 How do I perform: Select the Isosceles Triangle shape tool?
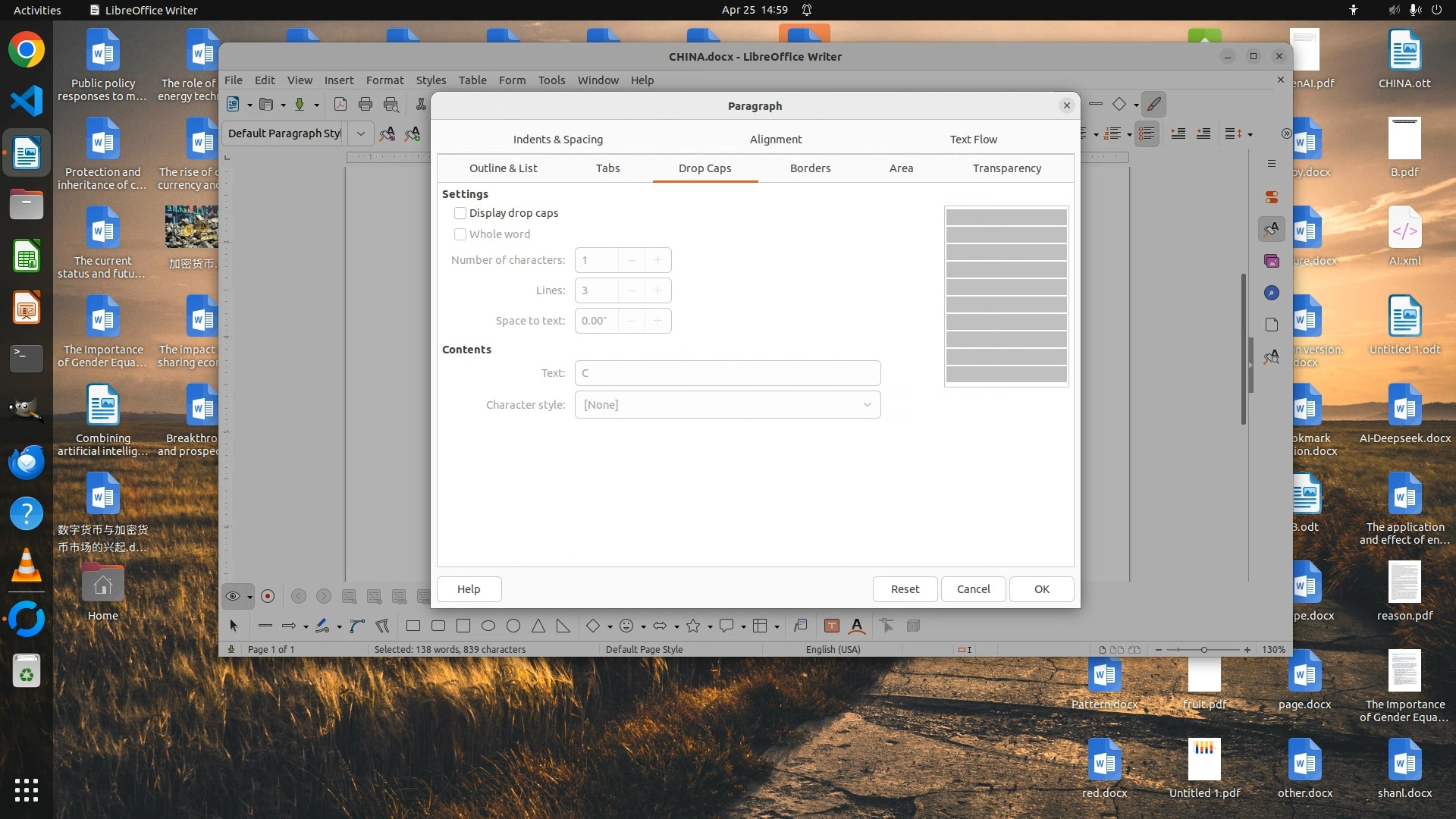(538, 626)
